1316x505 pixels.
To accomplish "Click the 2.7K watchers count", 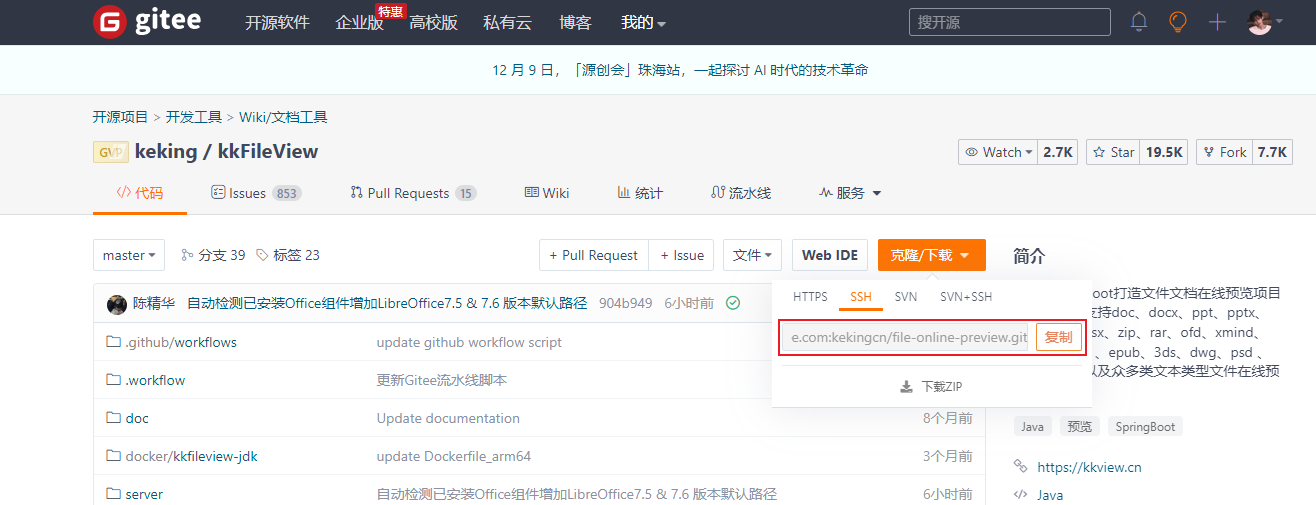I will [x=1058, y=152].
